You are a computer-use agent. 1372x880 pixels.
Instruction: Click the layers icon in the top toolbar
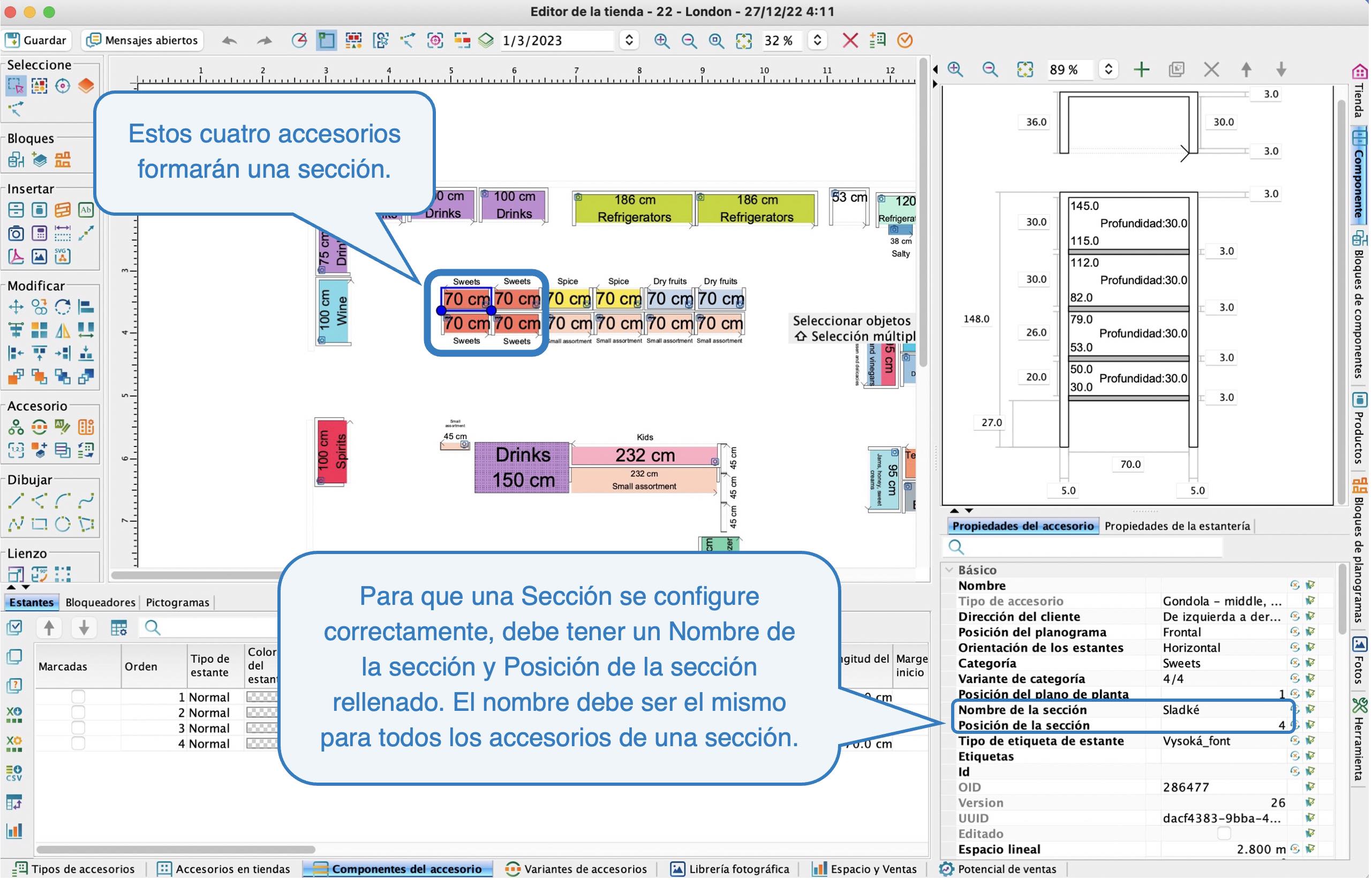point(486,41)
